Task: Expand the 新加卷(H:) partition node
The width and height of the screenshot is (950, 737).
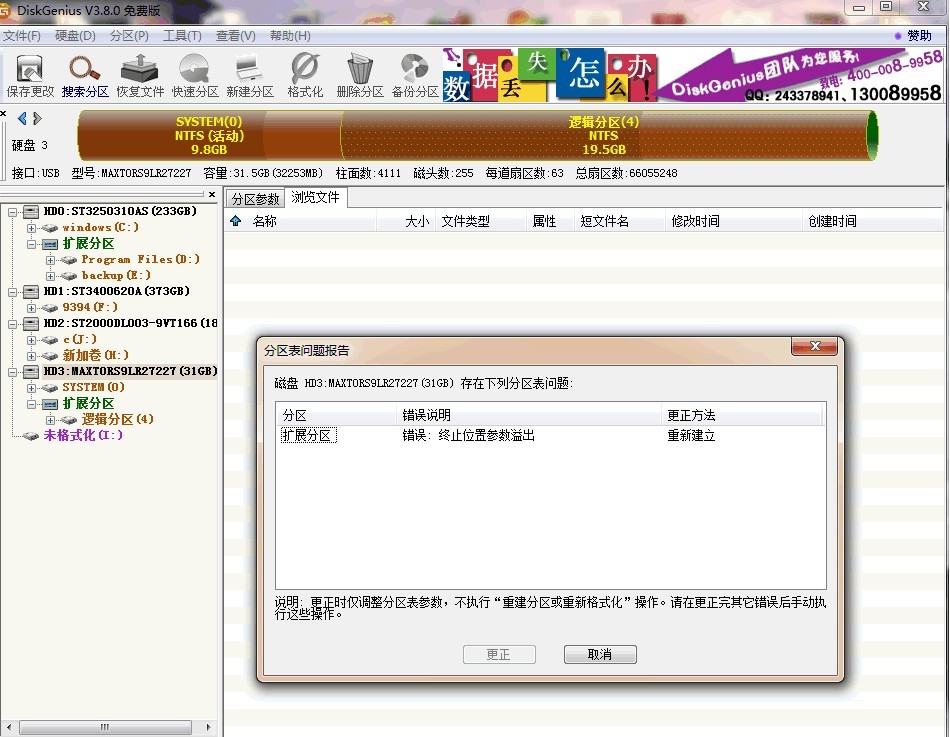Action: coord(32,356)
